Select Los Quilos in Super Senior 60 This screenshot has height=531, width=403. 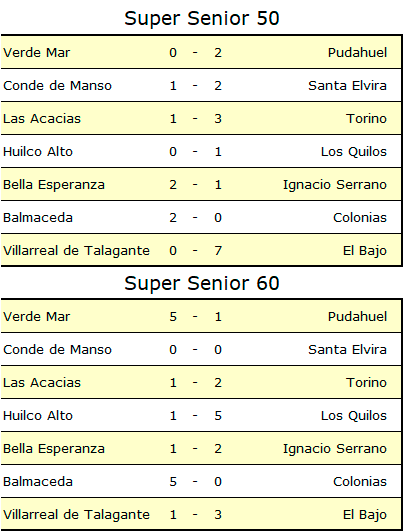click(x=354, y=416)
